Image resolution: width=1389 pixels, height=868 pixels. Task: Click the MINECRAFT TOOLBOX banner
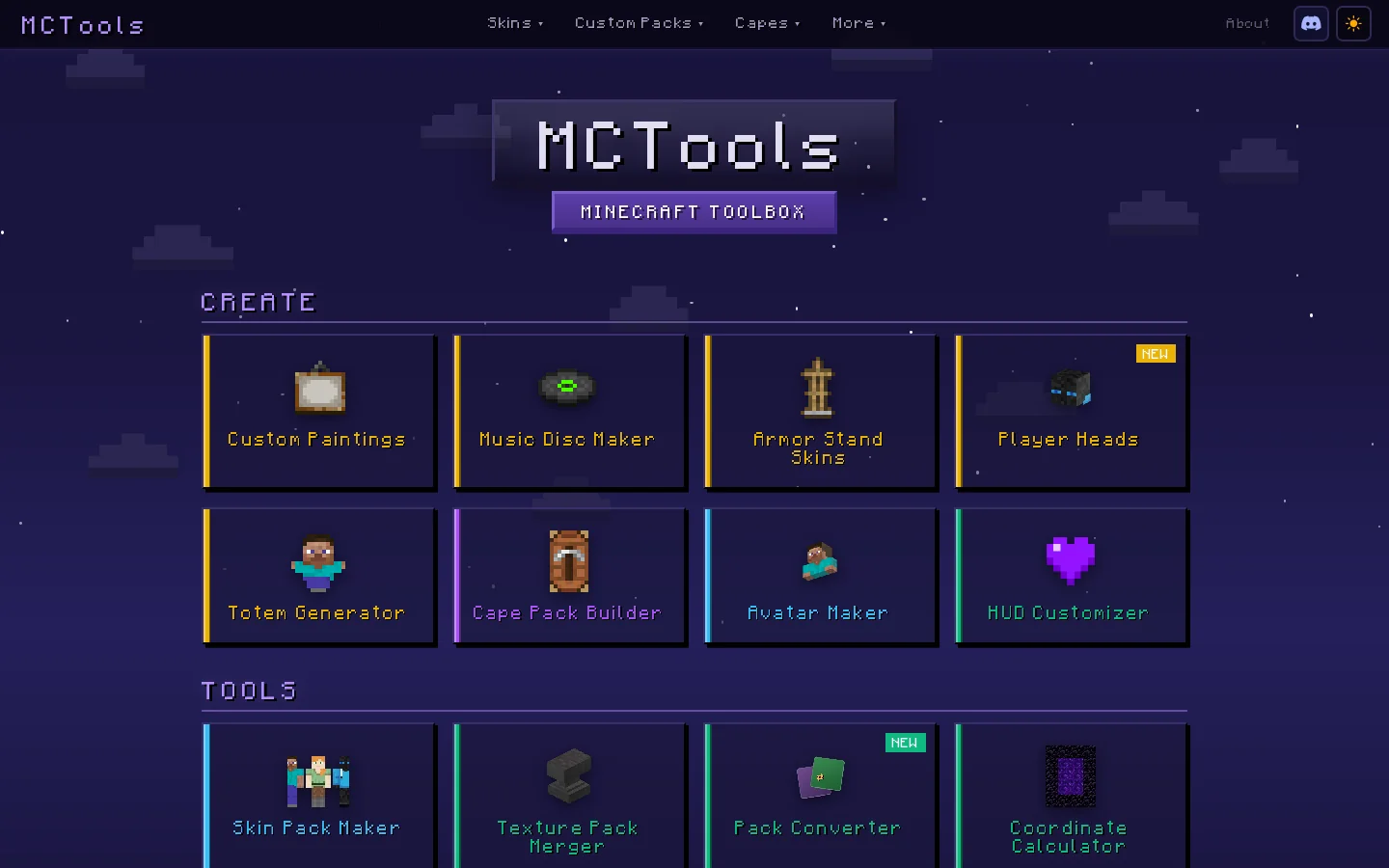(x=694, y=212)
